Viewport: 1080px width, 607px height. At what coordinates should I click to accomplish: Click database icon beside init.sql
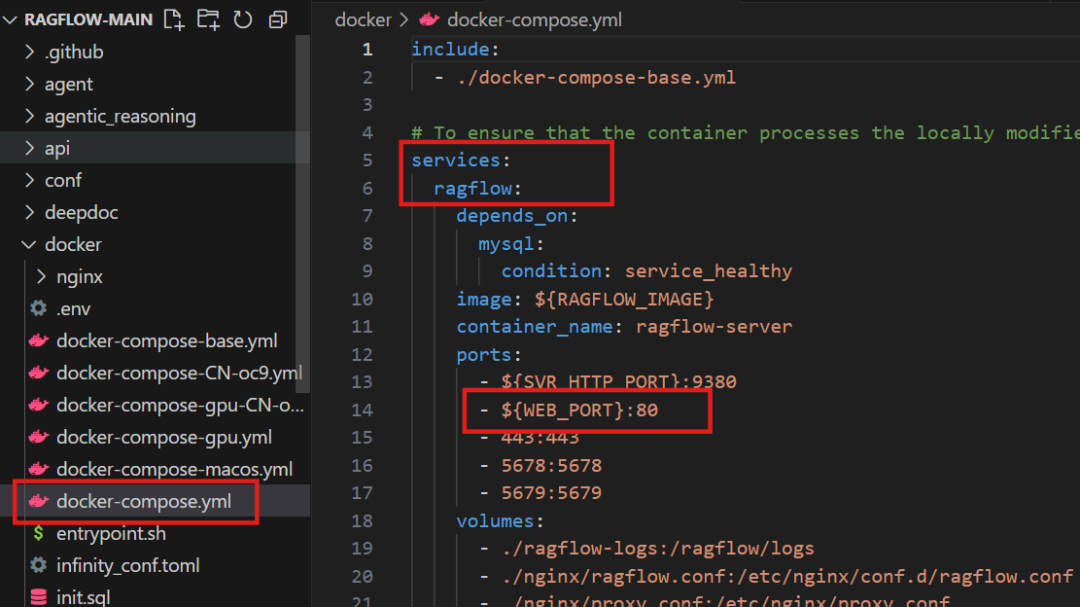tap(39, 597)
